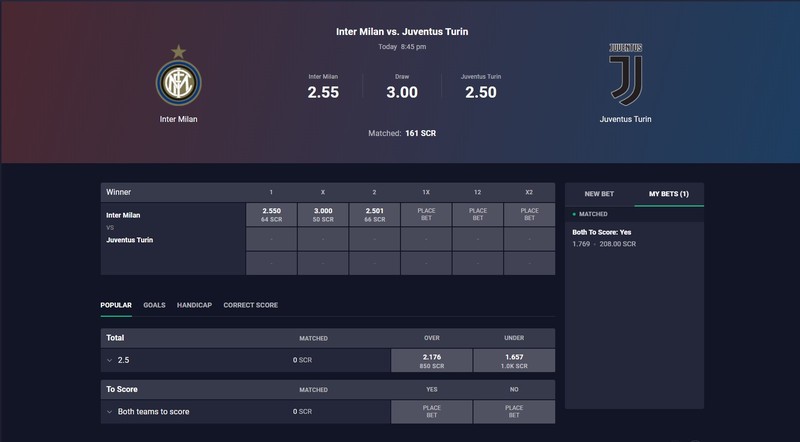This screenshot has height=442, width=800.
Task: Click the Juventus club logo
Action: click(x=626, y=75)
